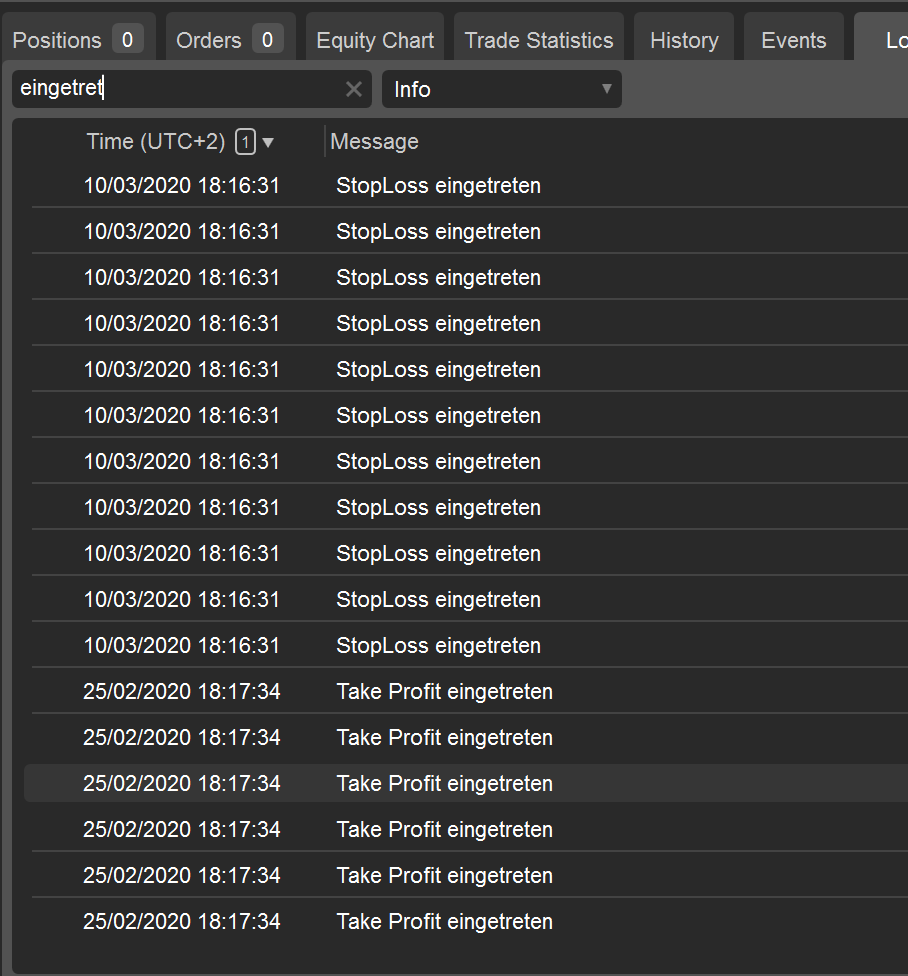Switch to Trade Statistics tab
908x976 pixels.
point(538,41)
